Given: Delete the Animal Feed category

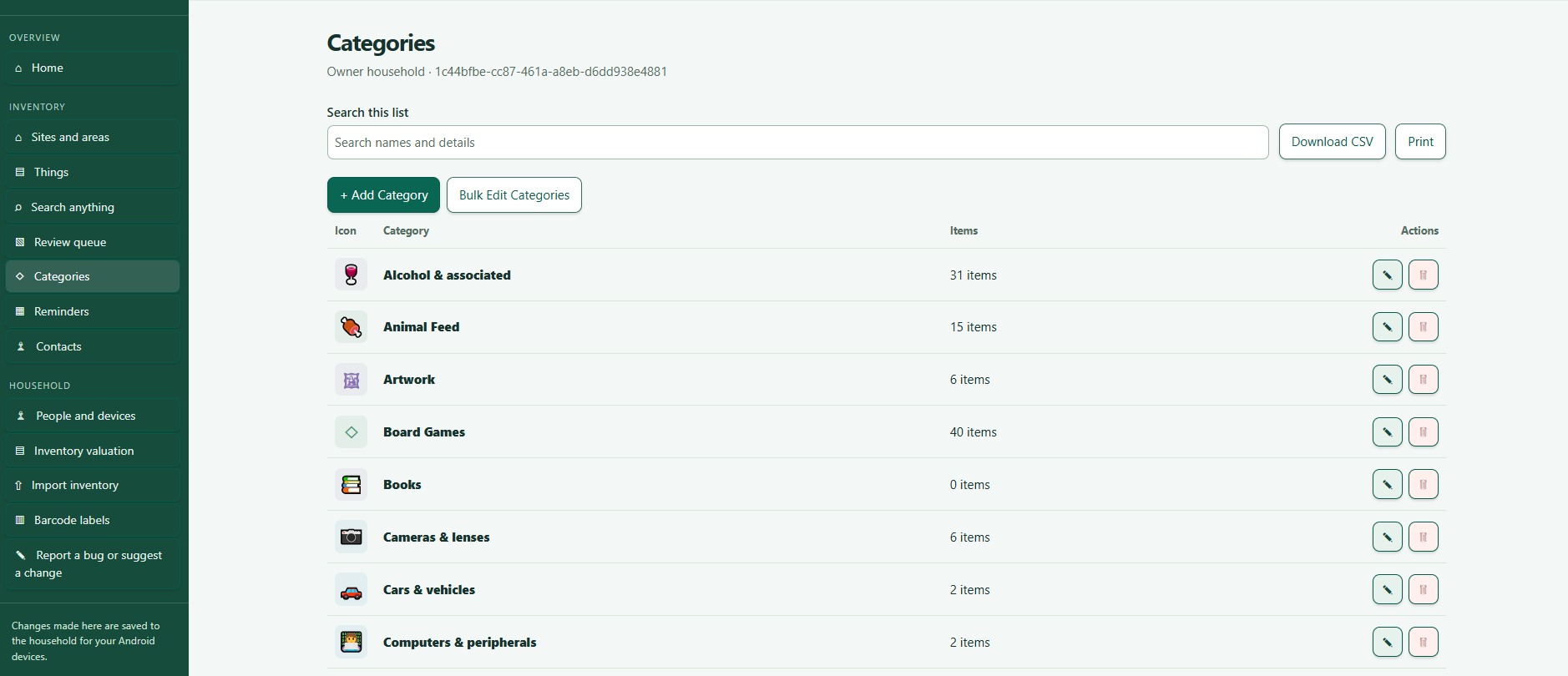Looking at the screenshot, I should pyautogui.click(x=1423, y=326).
